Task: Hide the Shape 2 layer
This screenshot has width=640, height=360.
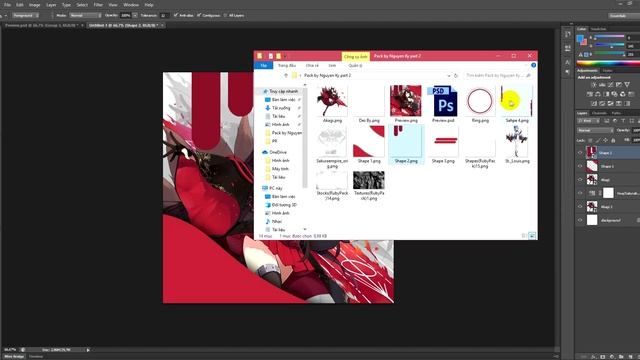Action: point(580,153)
